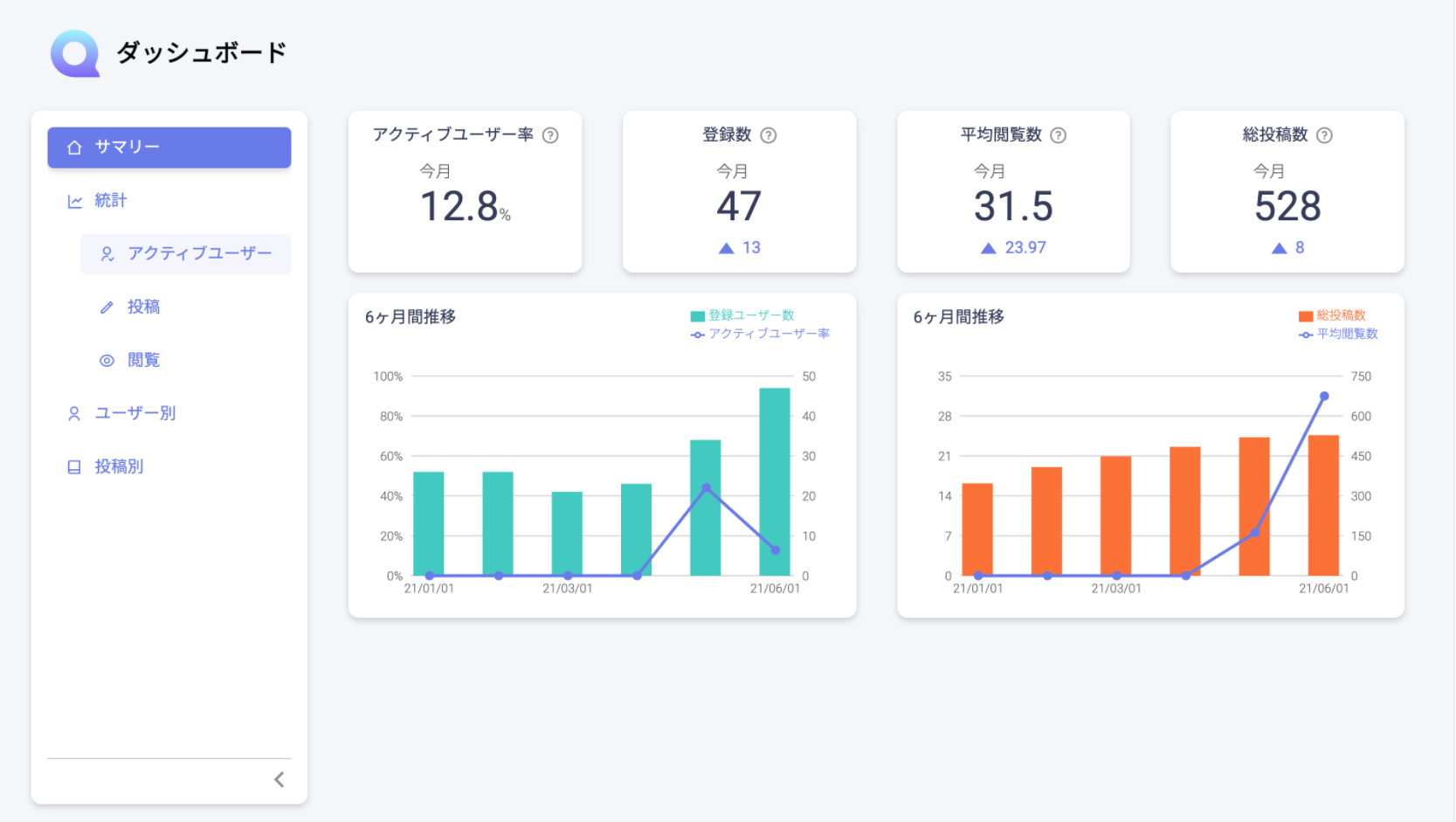Open the help tooltip on アクティブユーザー率 card
1456x822 pixels.
(550, 135)
